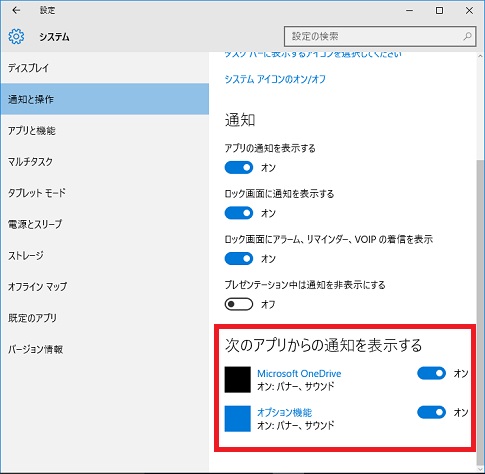The image size is (485, 474).
Task: Click the vertical scrollbar thumb
Action: click(x=480, y=312)
